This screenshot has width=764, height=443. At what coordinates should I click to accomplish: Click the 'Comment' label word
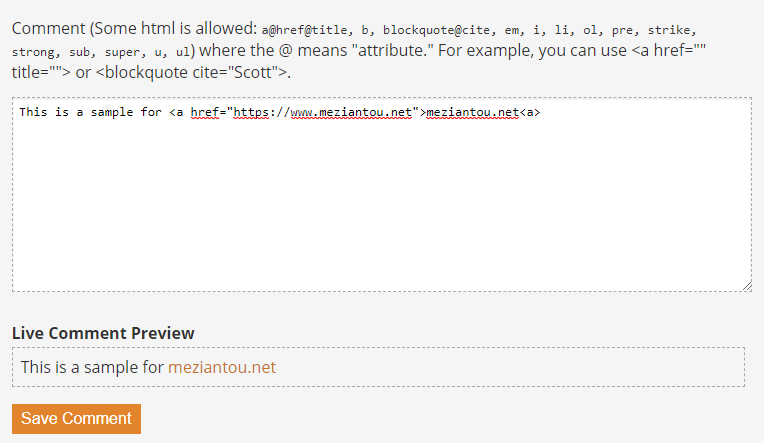pyautogui.click(x=47, y=27)
